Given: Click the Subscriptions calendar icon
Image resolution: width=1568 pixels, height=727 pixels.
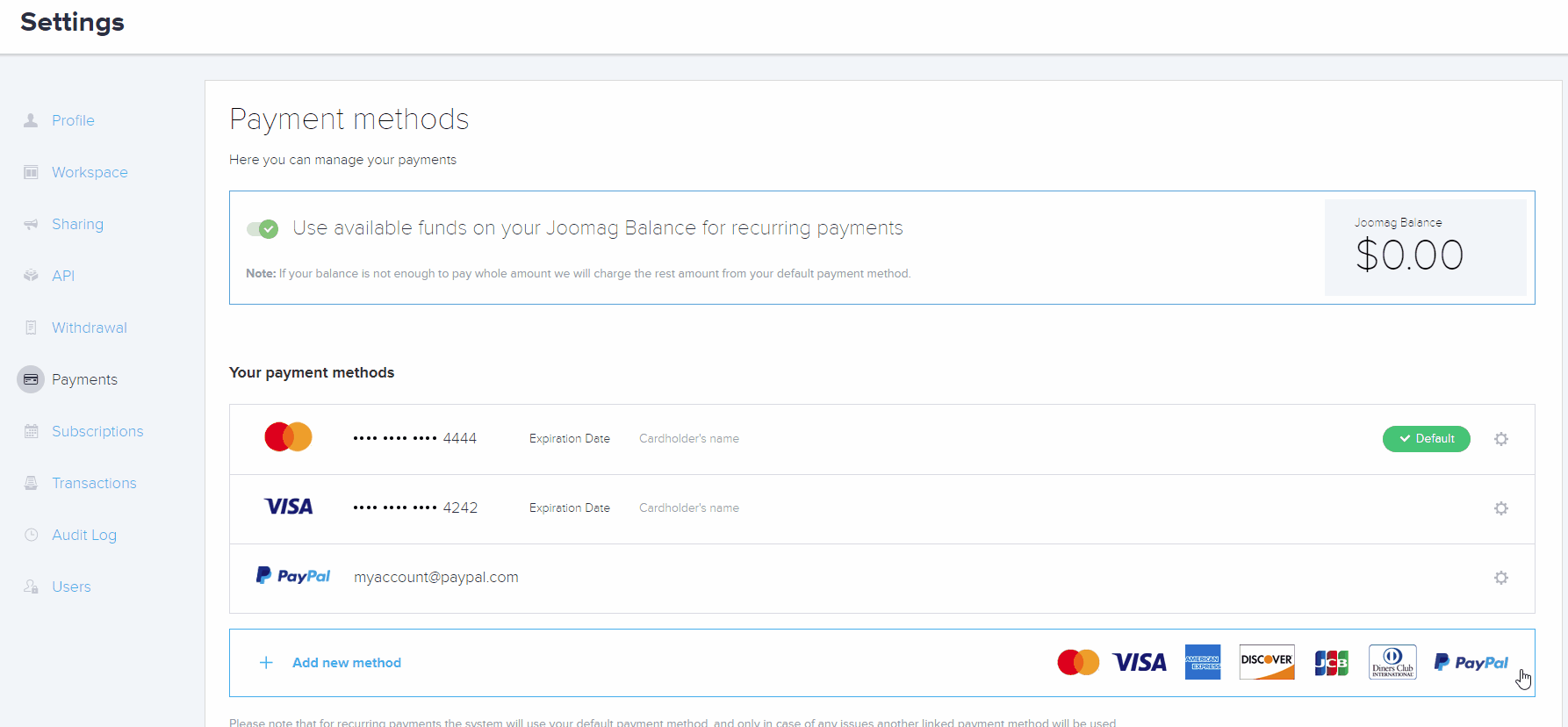Looking at the screenshot, I should point(31,431).
